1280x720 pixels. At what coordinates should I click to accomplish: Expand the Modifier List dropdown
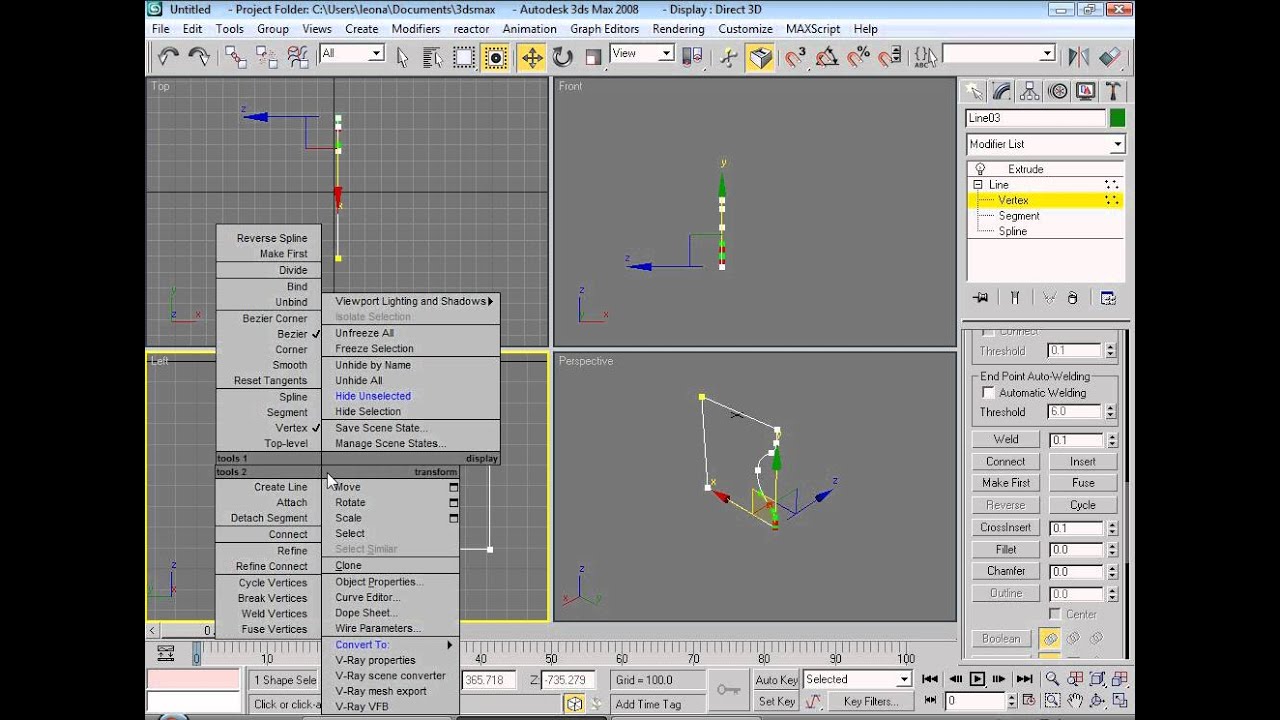coord(1045,144)
